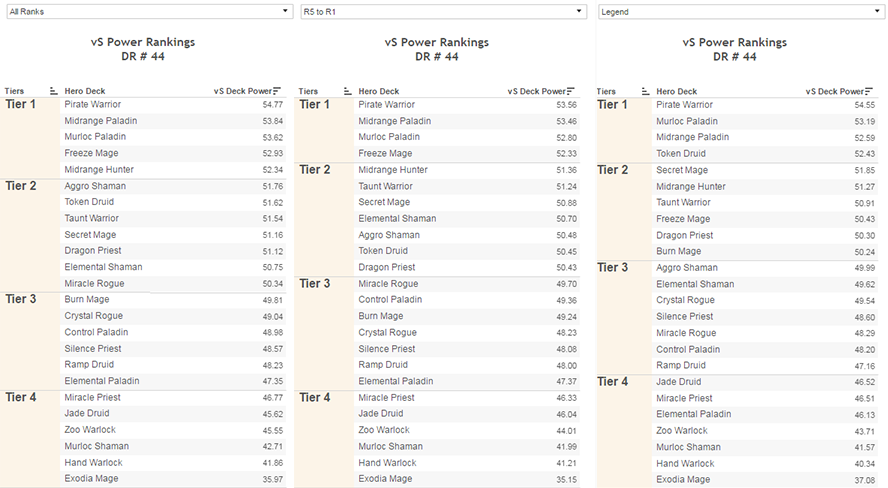Select Burn Mage in Legend table
This screenshot has width=888, height=488.
tap(678, 251)
